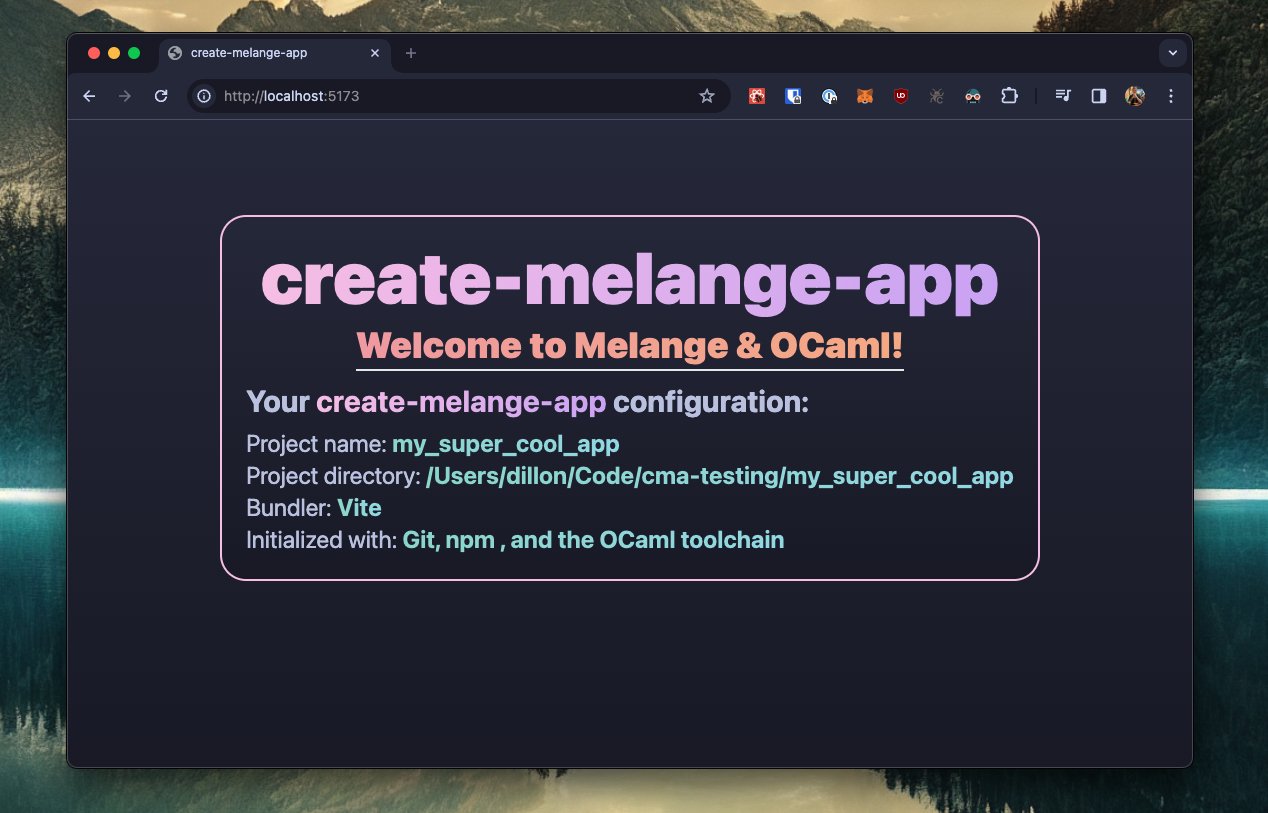Open the red React-logo extension
The height and width of the screenshot is (813, 1268).
point(757,96)
